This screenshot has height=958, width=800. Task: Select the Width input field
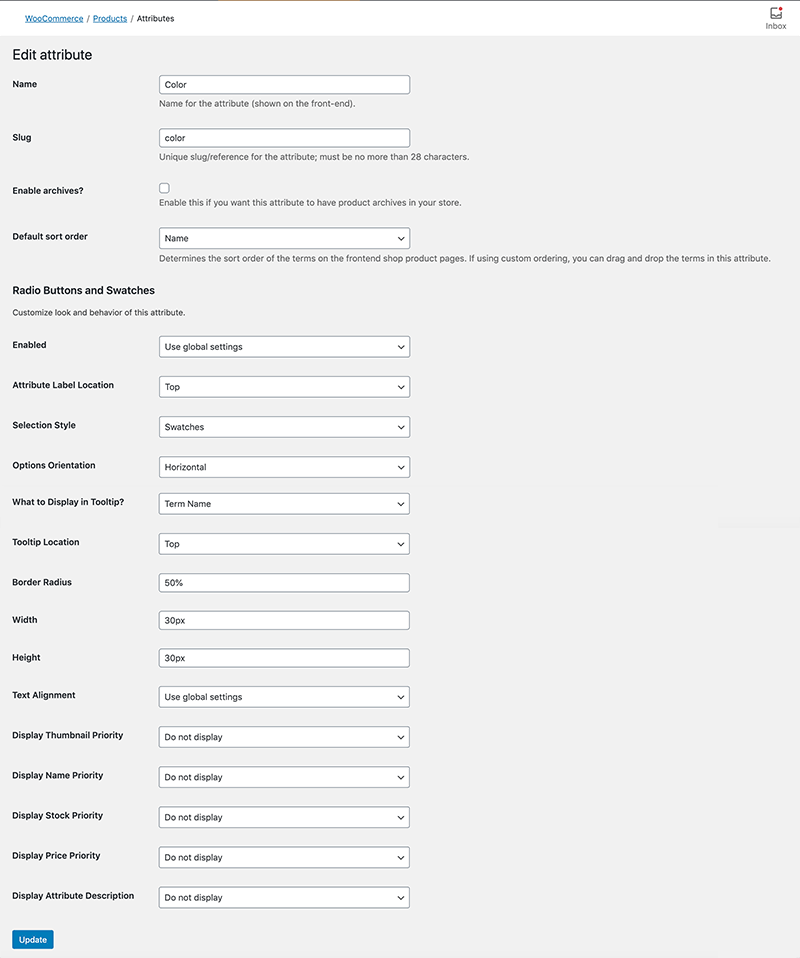[x=284, y=620]
